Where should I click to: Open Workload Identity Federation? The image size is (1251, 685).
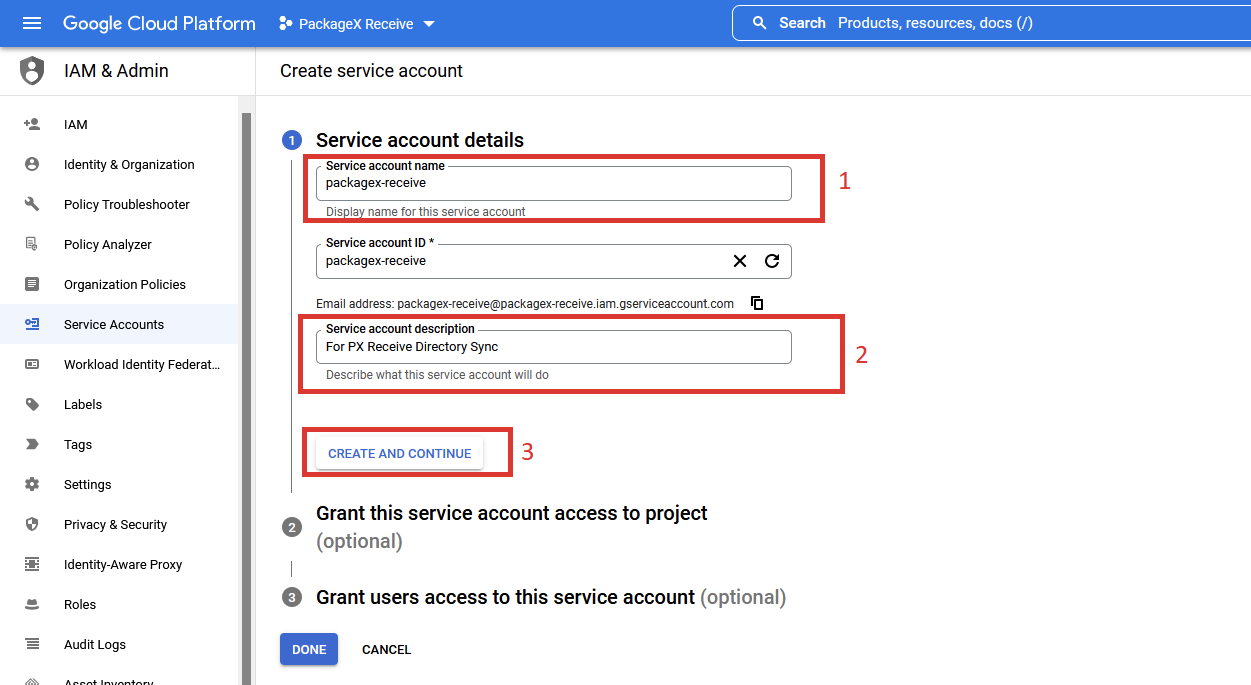tap(120, 365)
